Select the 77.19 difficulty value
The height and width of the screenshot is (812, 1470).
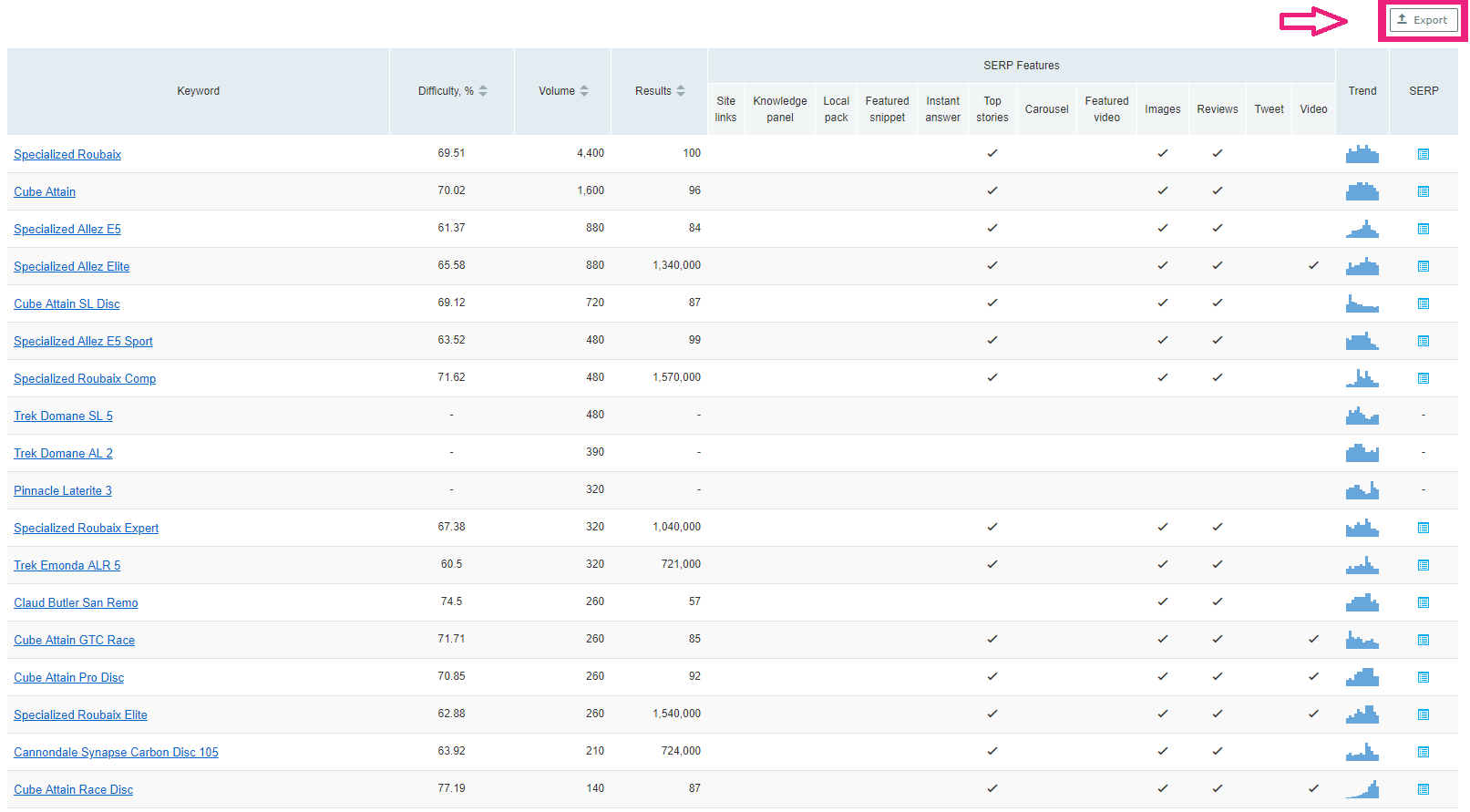click(x=451, y=788)
